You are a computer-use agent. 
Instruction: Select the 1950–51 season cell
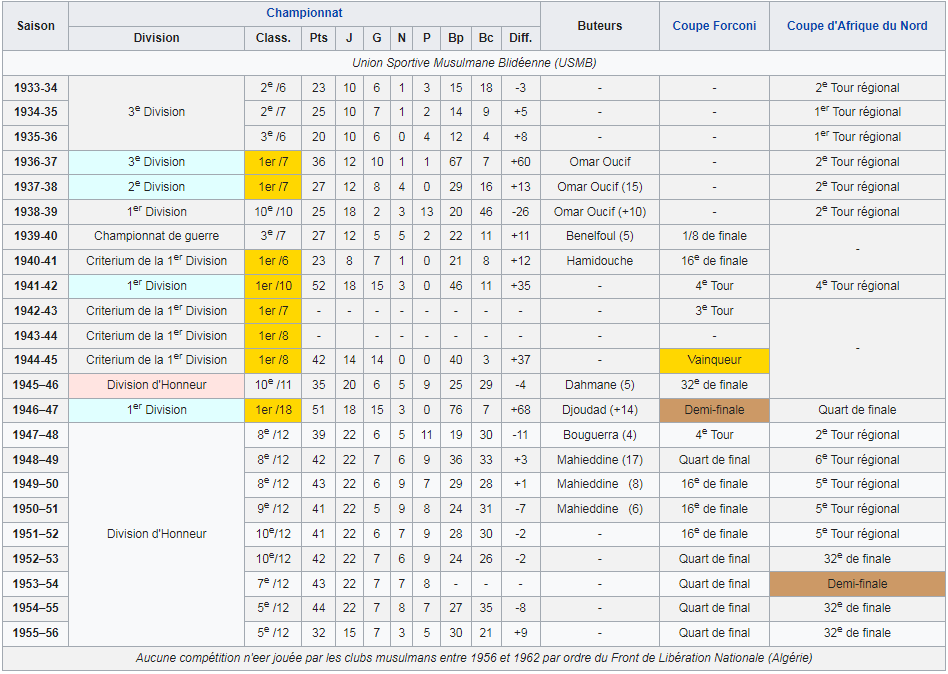(x=36, y=508)
